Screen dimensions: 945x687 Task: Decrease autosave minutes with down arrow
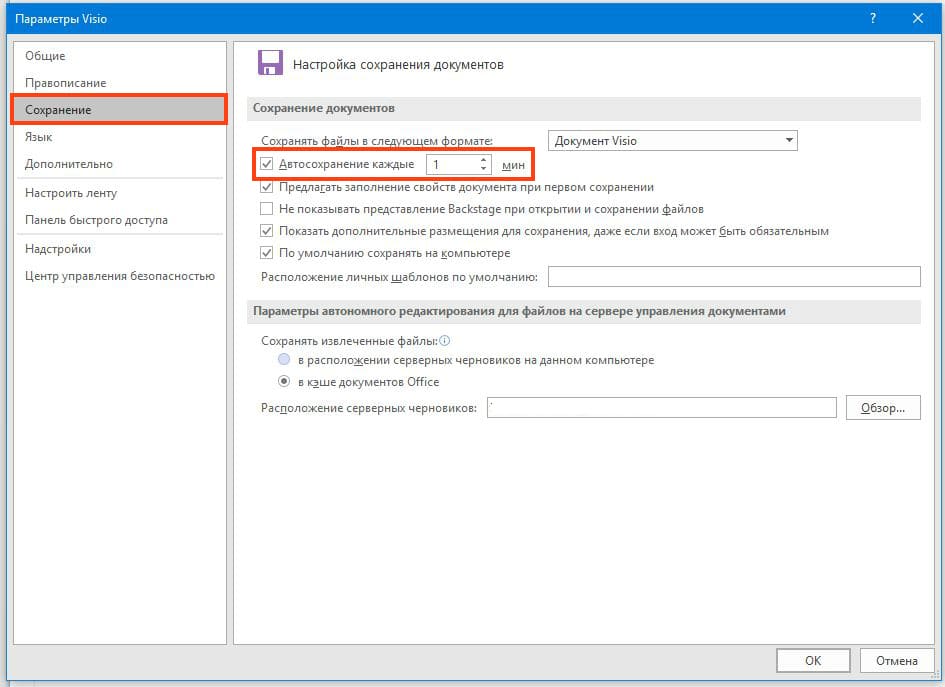483,168
